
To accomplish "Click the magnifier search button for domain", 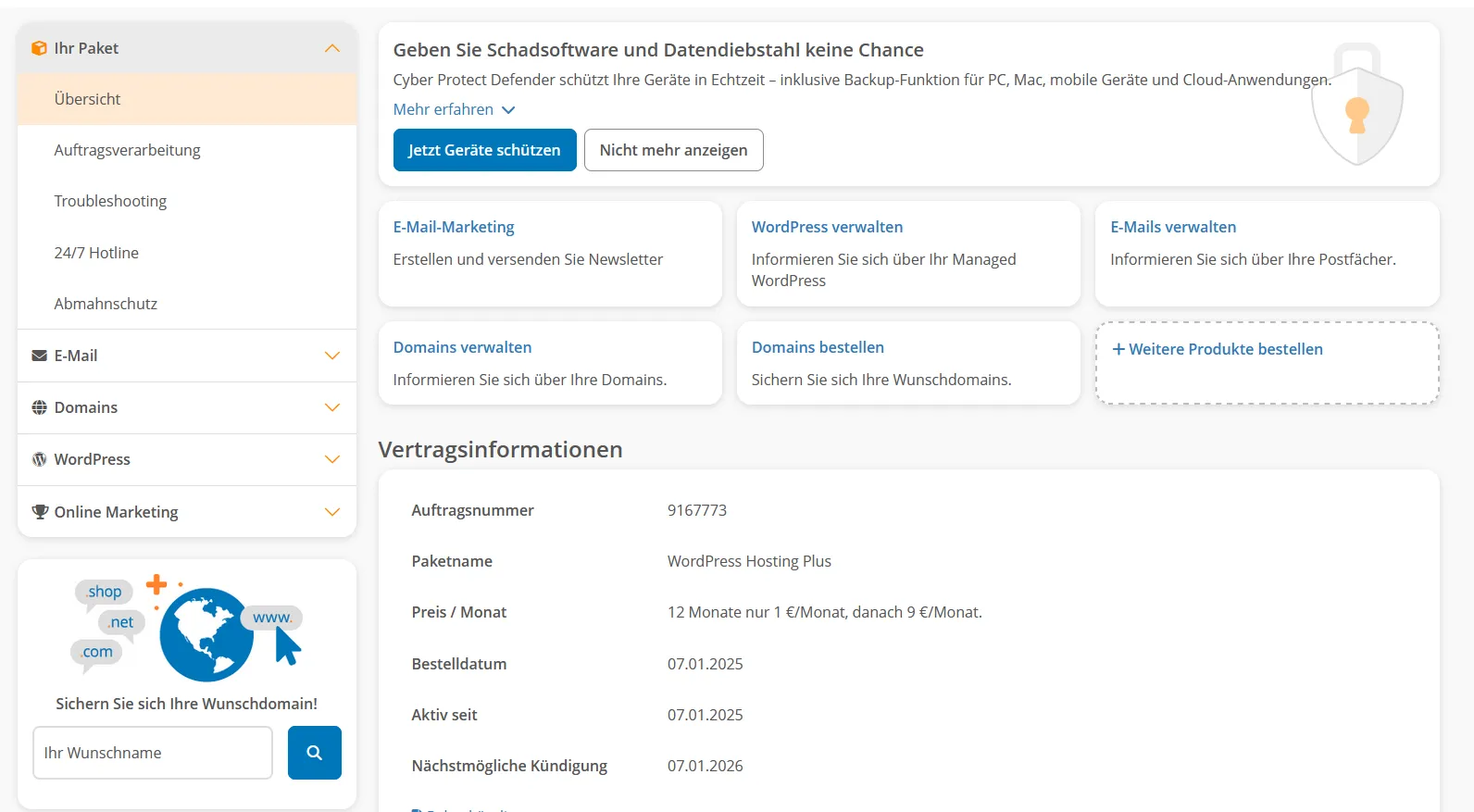I will (x=315, y=753).
